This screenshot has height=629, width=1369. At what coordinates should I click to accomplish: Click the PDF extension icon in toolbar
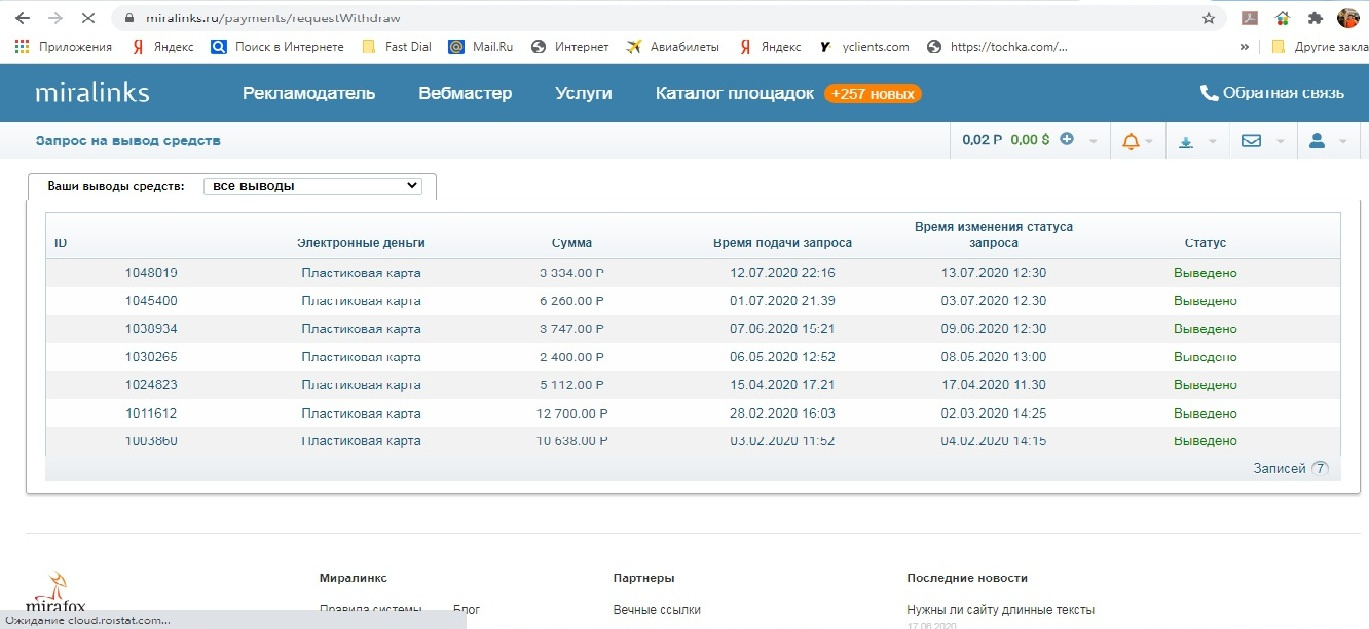1249,18
